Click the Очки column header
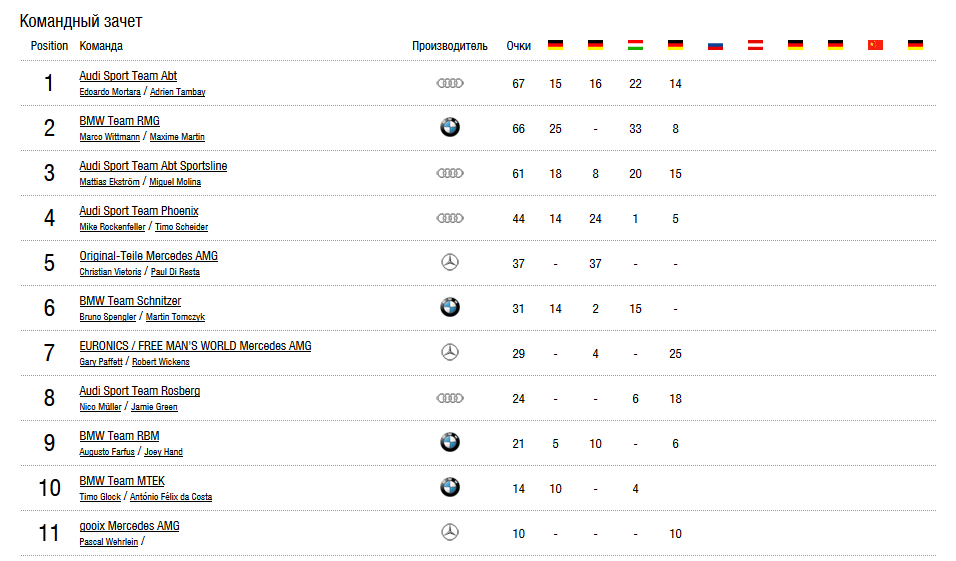The width and height of the screenshot is (956, 561). click(519, 46)
